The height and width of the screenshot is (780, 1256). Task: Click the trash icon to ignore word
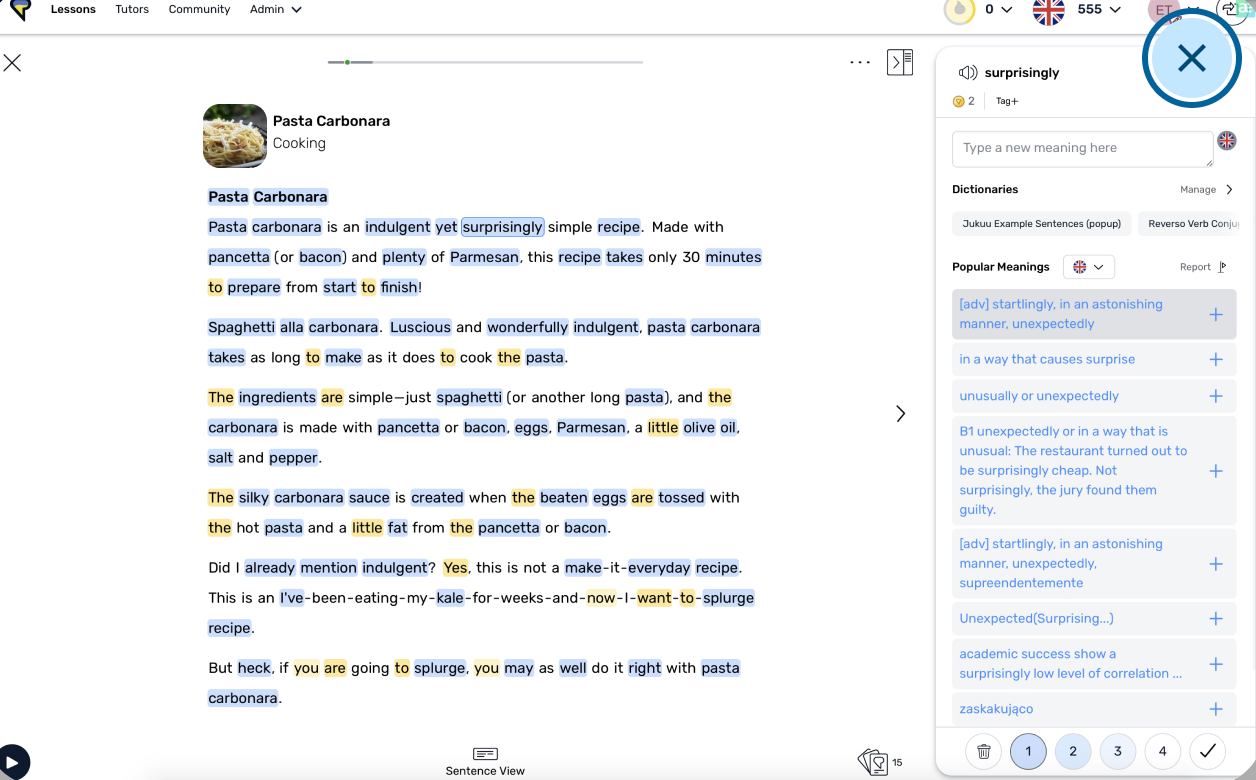click(984, 751)
